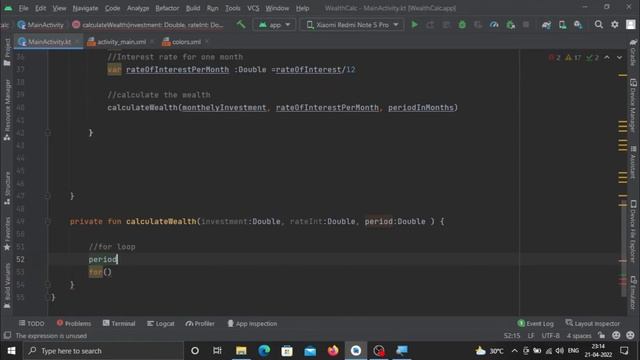Open File Explorer from the taskbar
This screenshot has height=360, width=640.
(x=241, y=351)
